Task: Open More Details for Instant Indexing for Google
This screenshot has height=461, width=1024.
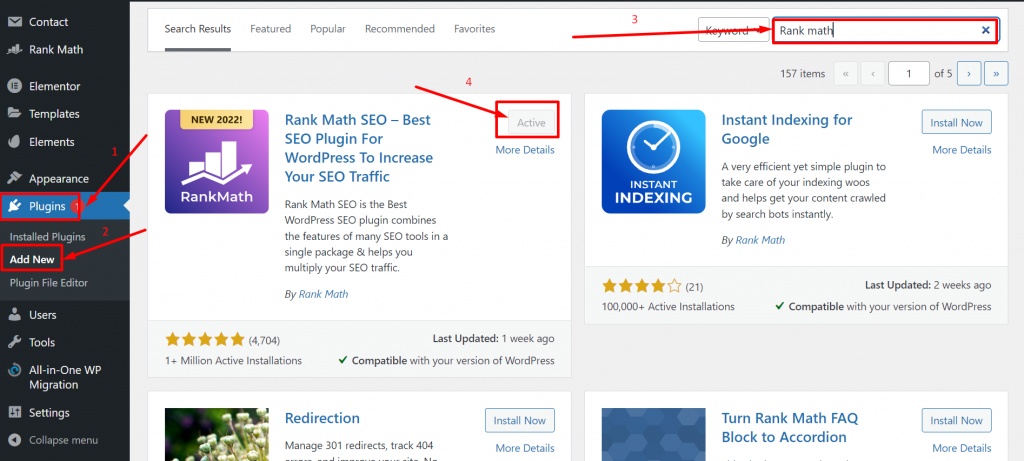Action: (962, 150)
